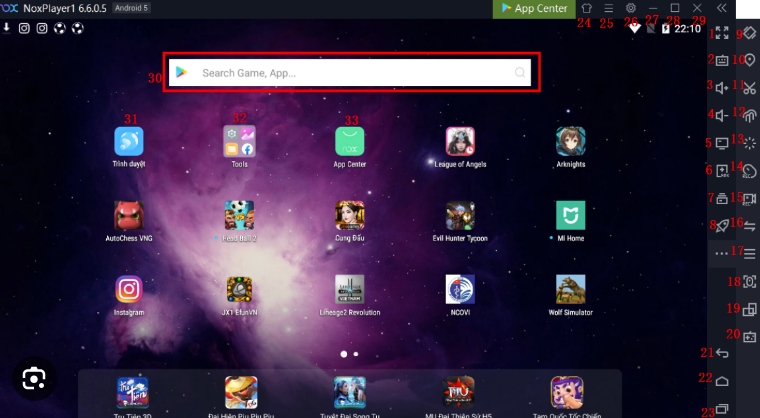Image resolution: width=760 pixels, height=418 pixels.
Task: Open system settings gear in the title bar
Action: (630, 8)
